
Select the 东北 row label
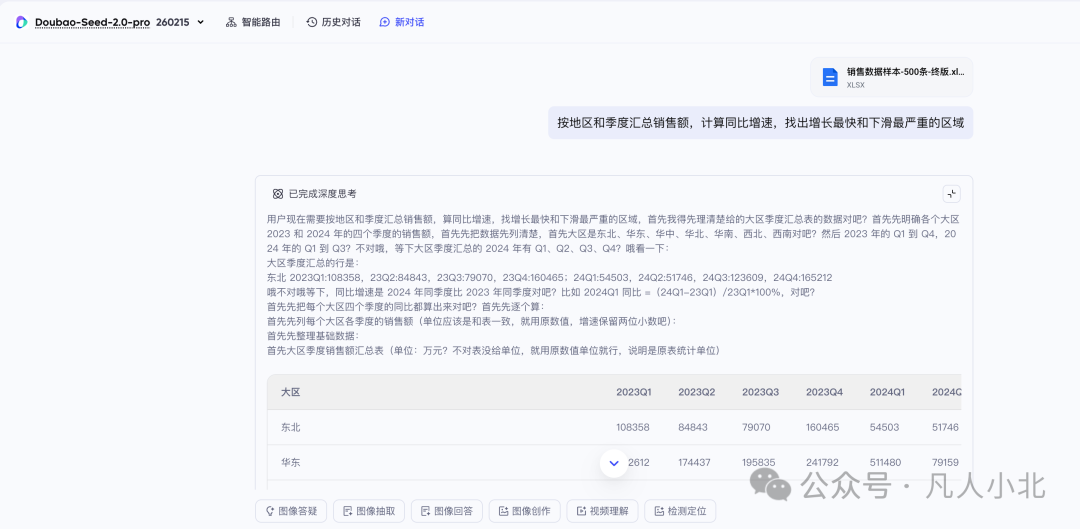click(291, 427)
